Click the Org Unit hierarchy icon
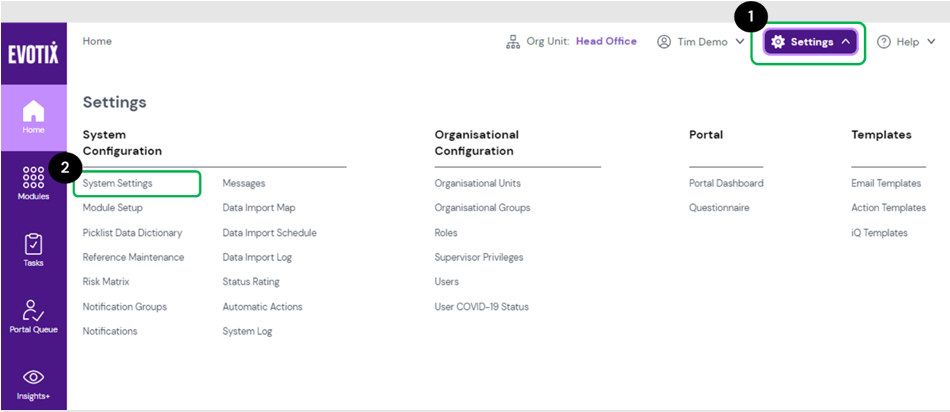 point(513,42)
